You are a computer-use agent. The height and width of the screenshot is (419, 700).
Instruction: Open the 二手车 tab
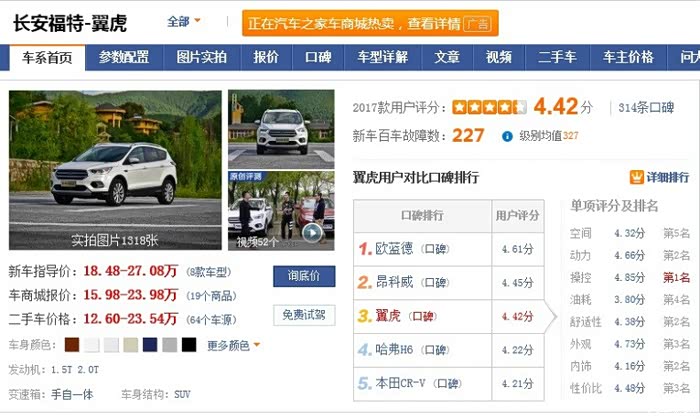coord(557,57)
